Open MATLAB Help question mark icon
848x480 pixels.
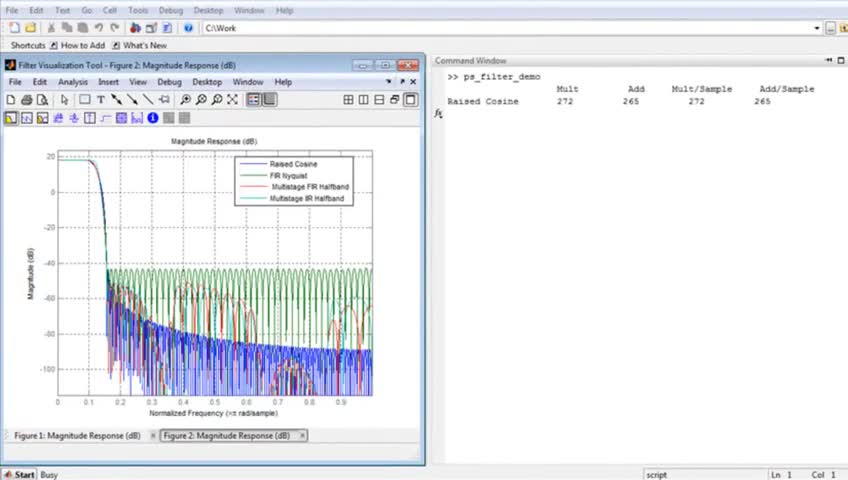188,28
